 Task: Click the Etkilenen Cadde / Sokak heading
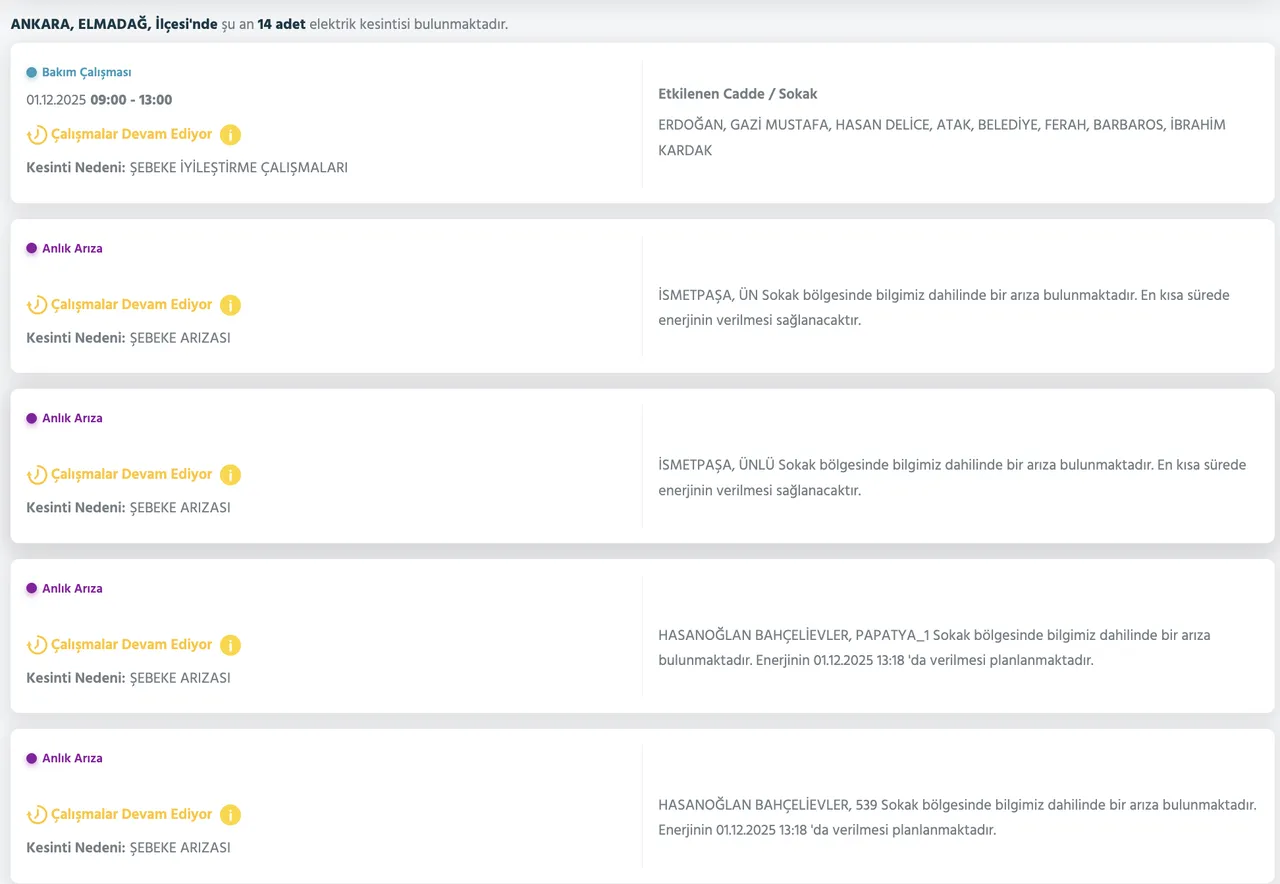pyautogui.click(x=737, y=94)
